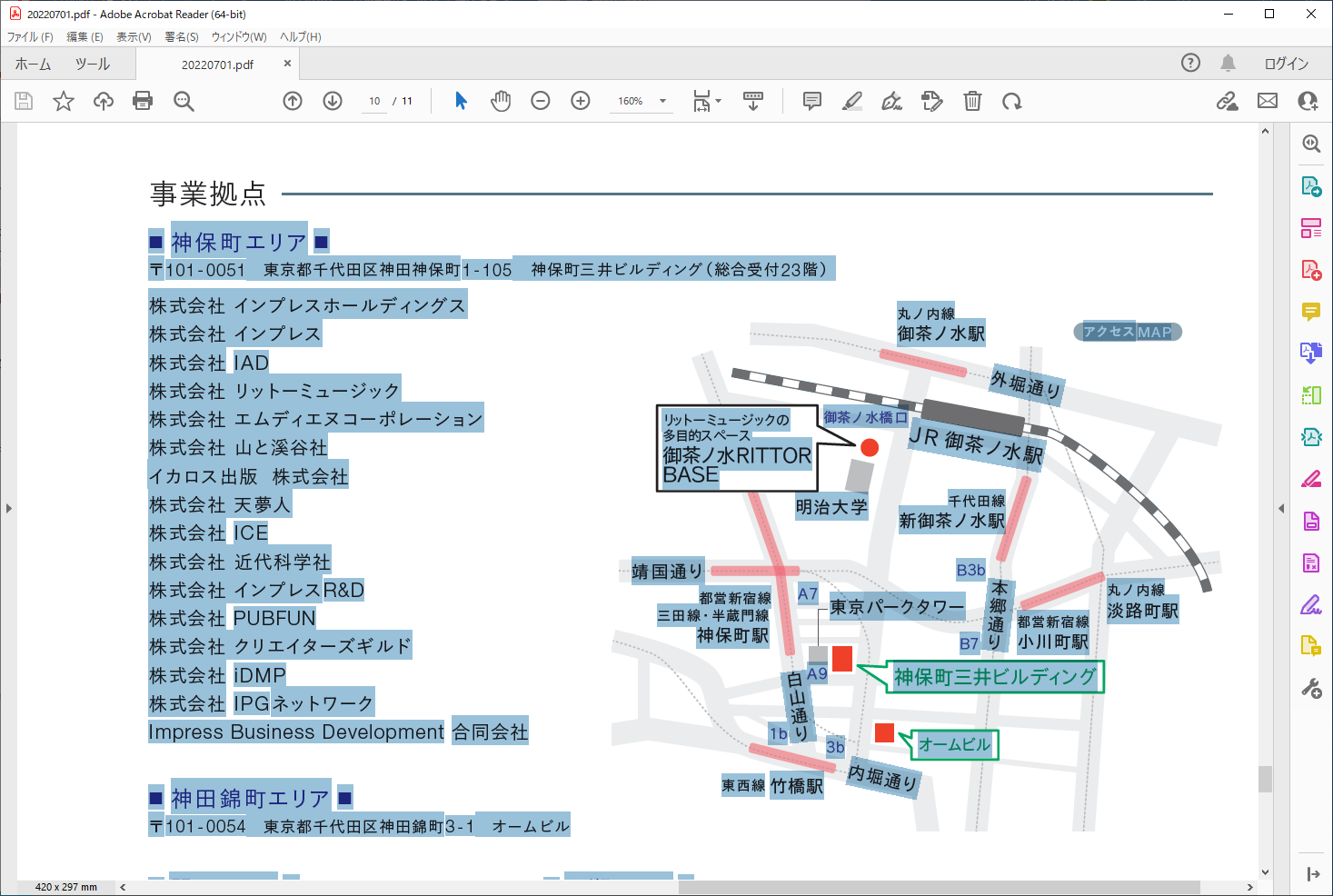
Task: Open the sign document pen tool
Action: (x=892, y=101)
